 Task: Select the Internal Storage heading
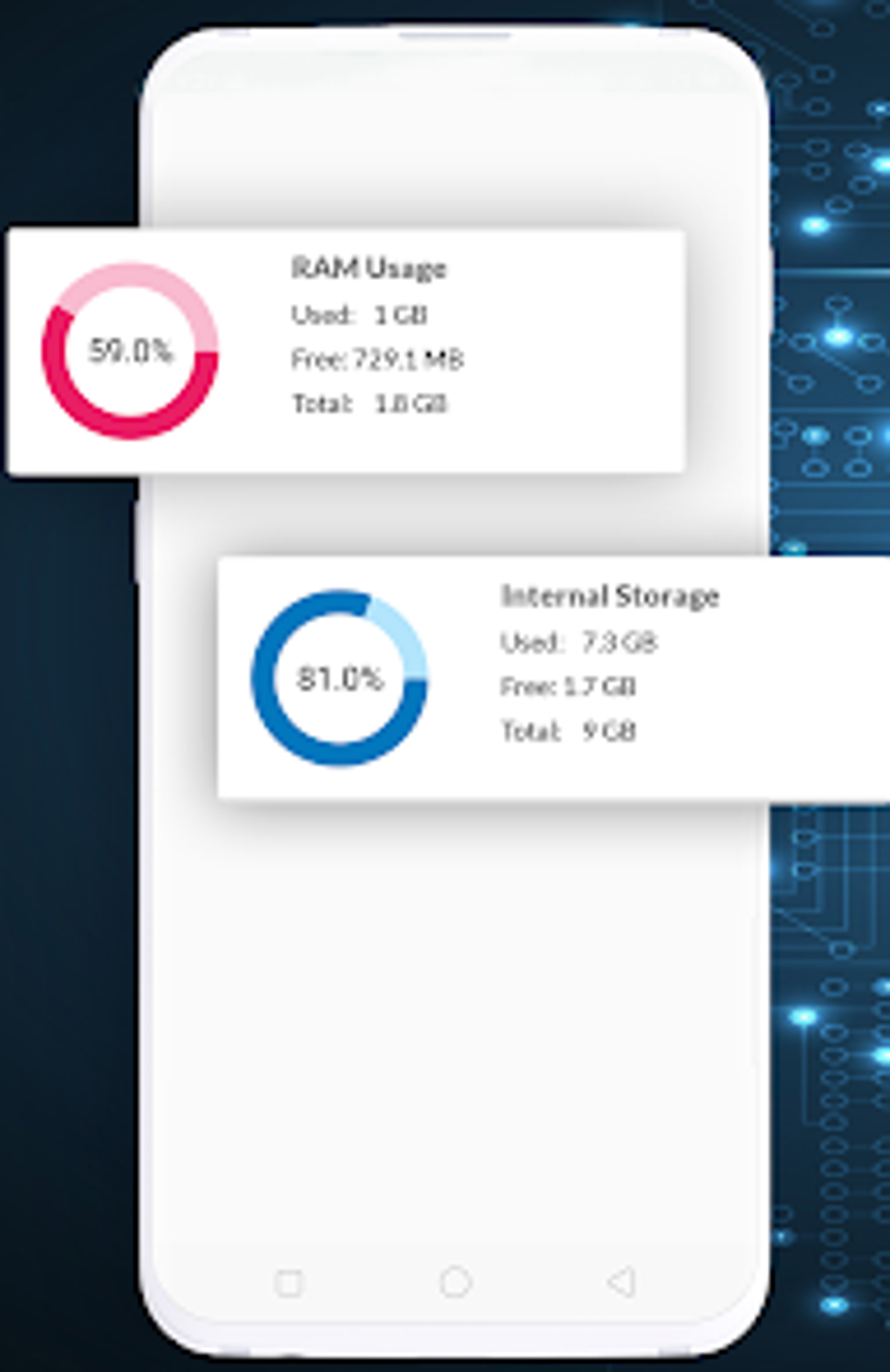[x=609, y=596]
